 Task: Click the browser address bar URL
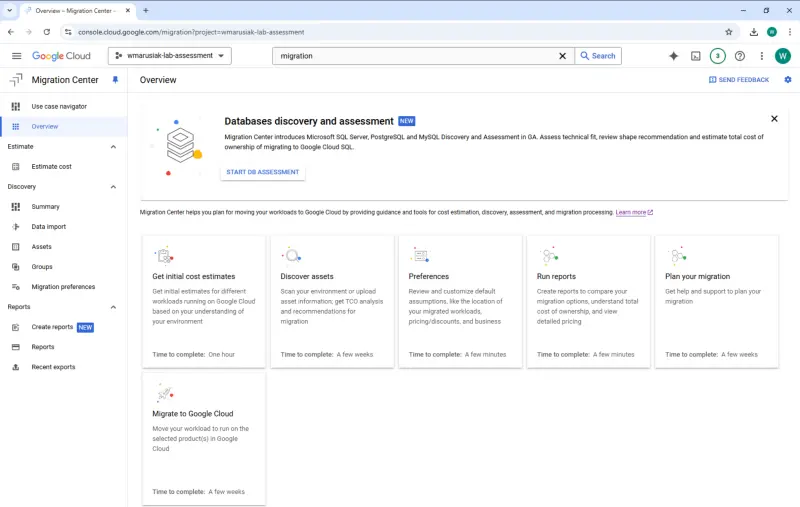pos(191,32)
